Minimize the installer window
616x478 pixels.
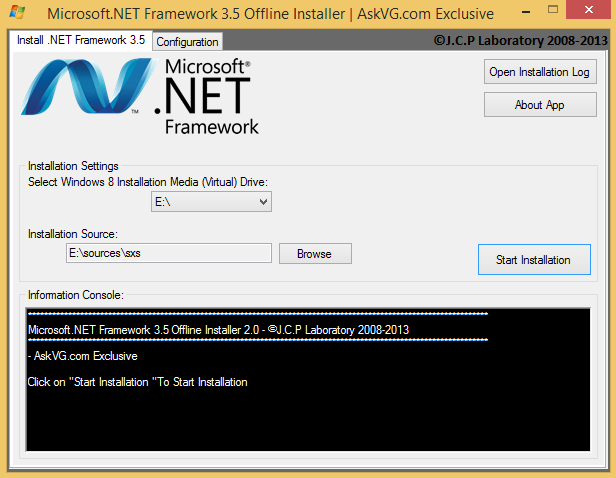click(x=526, y=12)
